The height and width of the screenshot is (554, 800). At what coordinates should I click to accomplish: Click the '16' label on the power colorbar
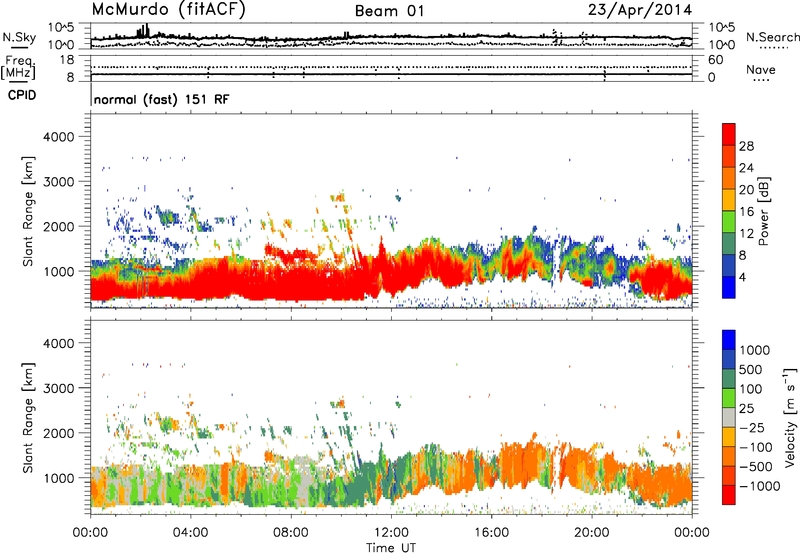coord(746,212)
